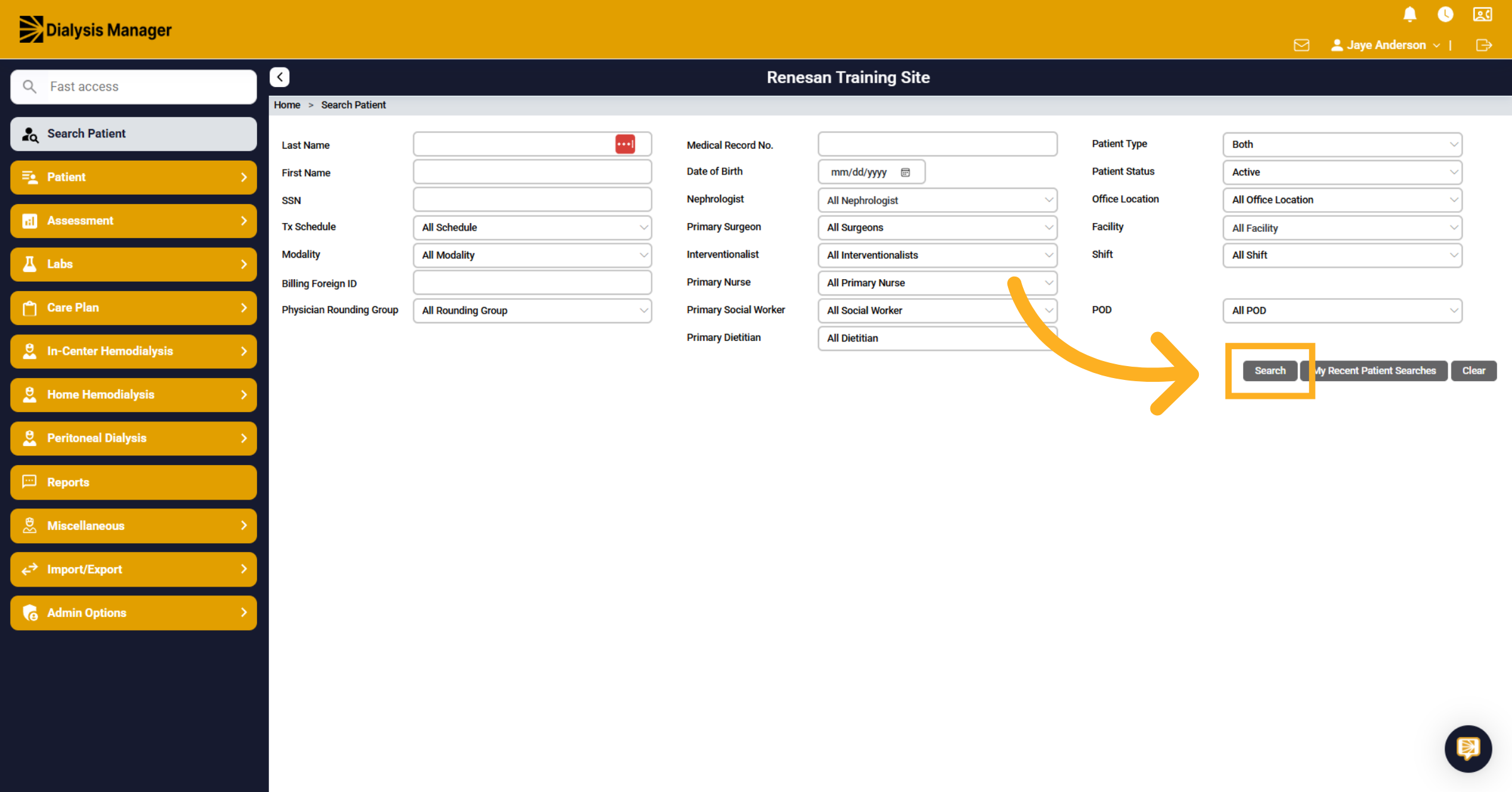Open the Date of Birth calendar icon

click(x=905, y=172)
